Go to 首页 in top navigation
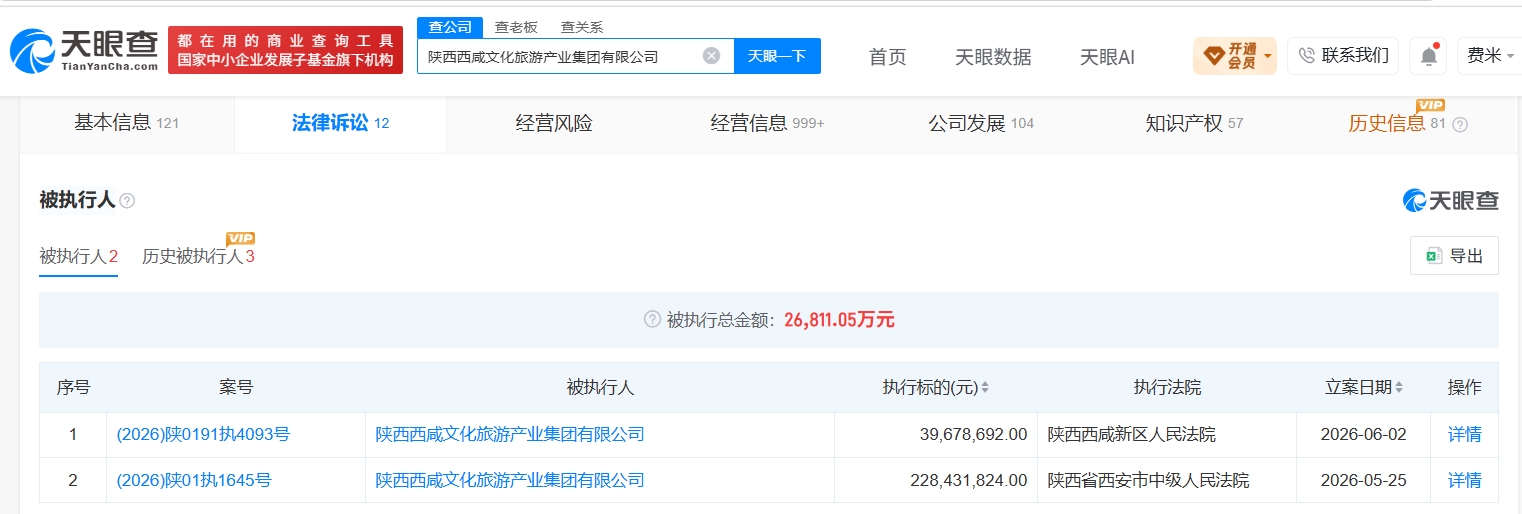Viewport: 1522px width, 514px height. [x=888, y=57]
